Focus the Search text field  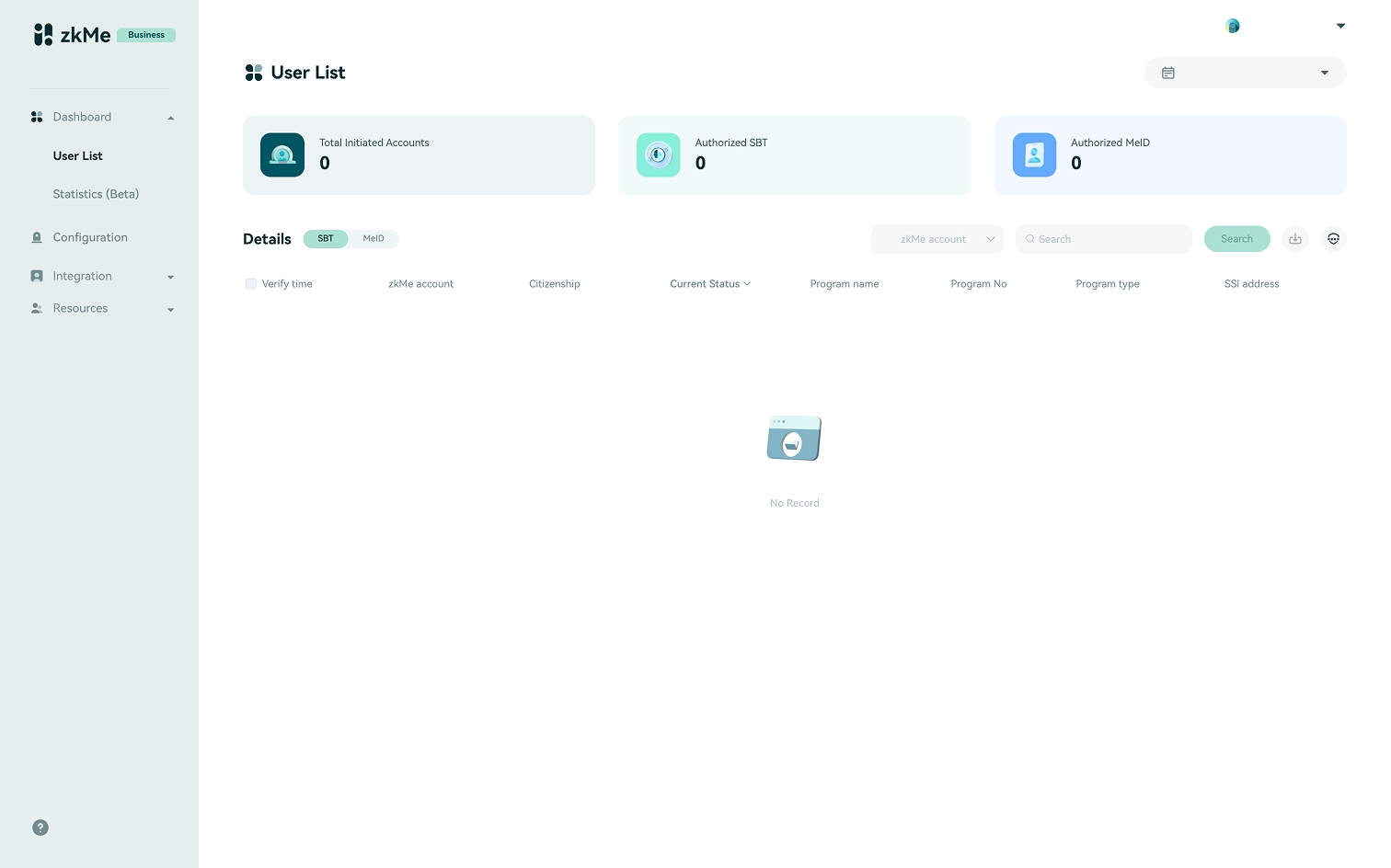(x=1110, y=239)
